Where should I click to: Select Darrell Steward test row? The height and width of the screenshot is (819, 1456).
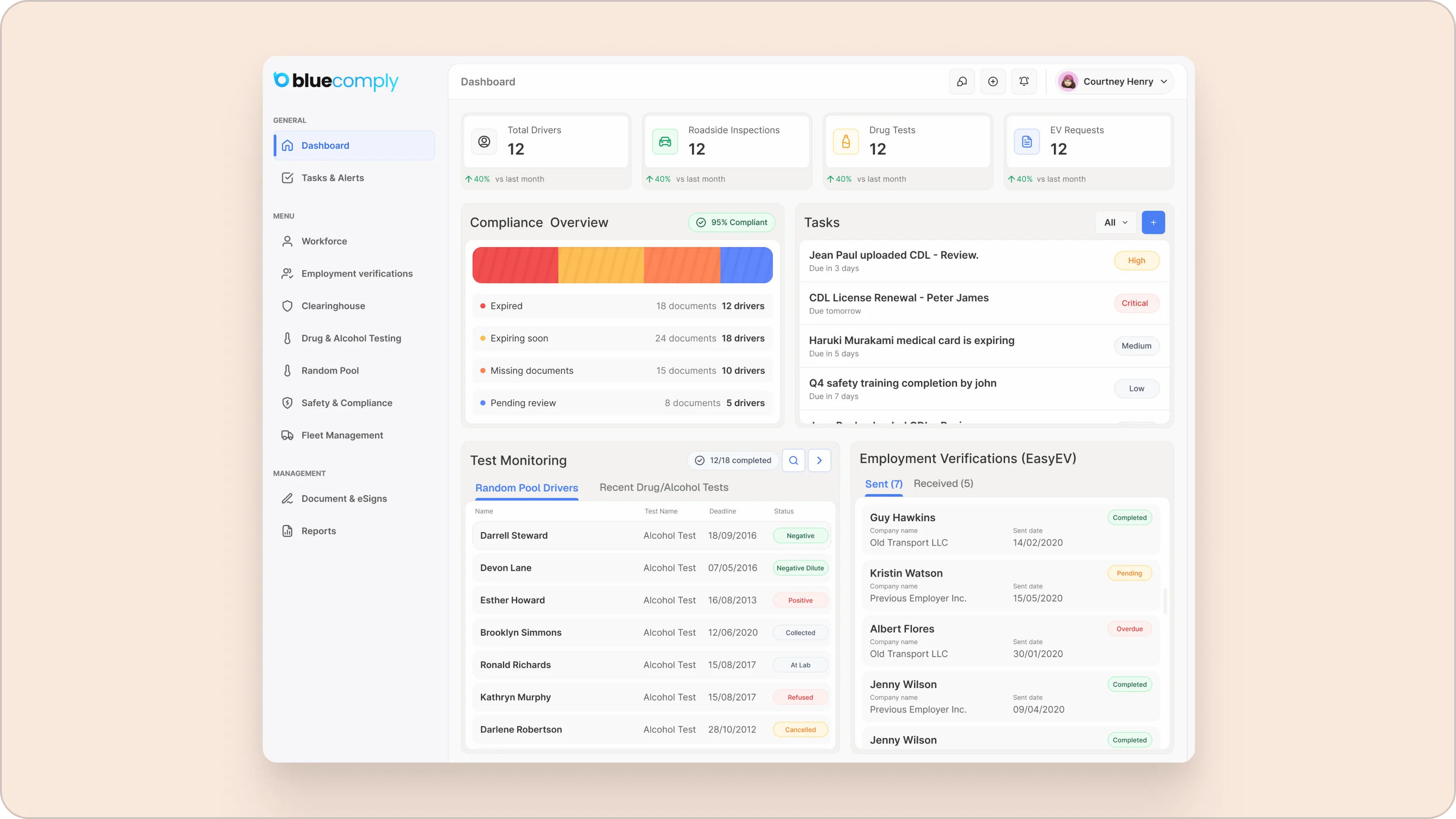coord(651,535)
